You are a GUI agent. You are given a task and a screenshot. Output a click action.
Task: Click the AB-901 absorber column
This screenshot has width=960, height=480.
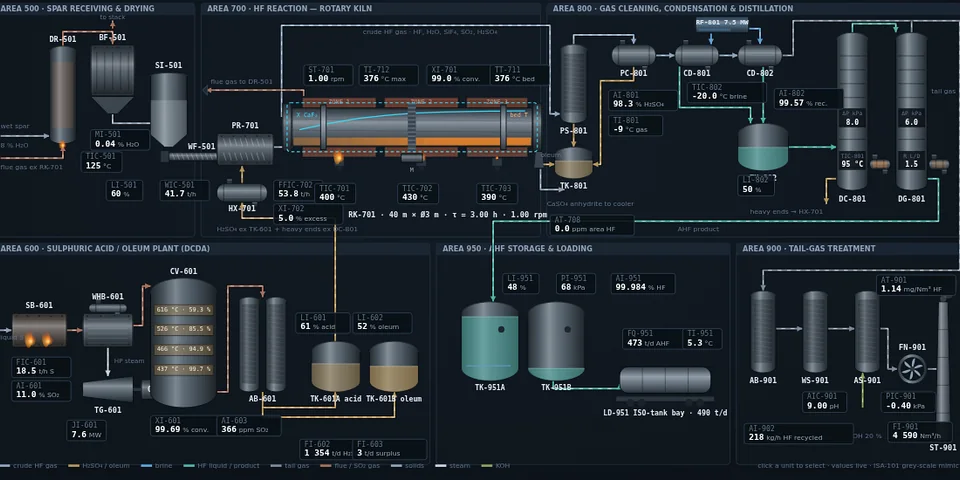(x=763, y=332)
